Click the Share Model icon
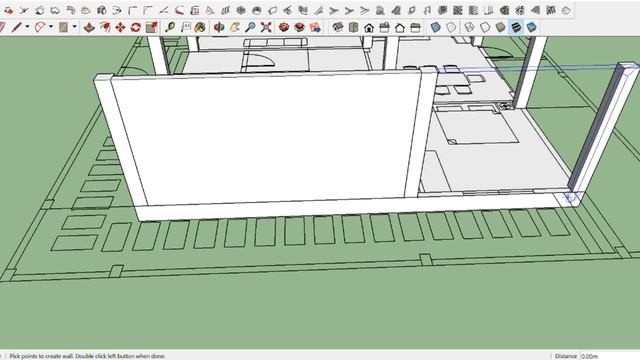 click(x=300, y=27)
